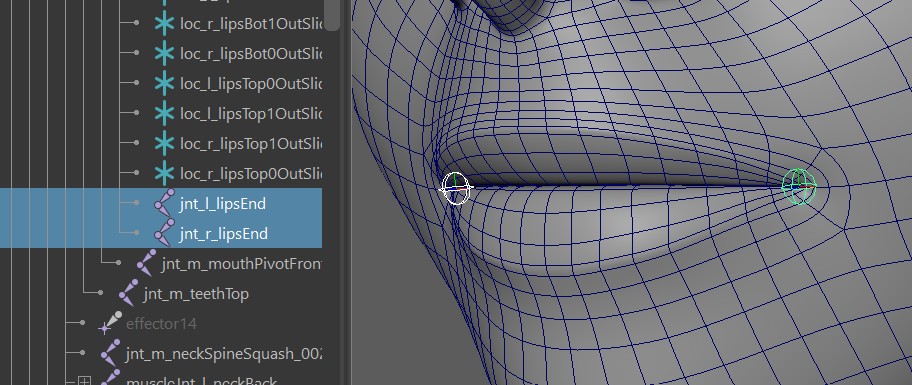Click the joint icon of jnt_m_teethTop

point(129,294)
